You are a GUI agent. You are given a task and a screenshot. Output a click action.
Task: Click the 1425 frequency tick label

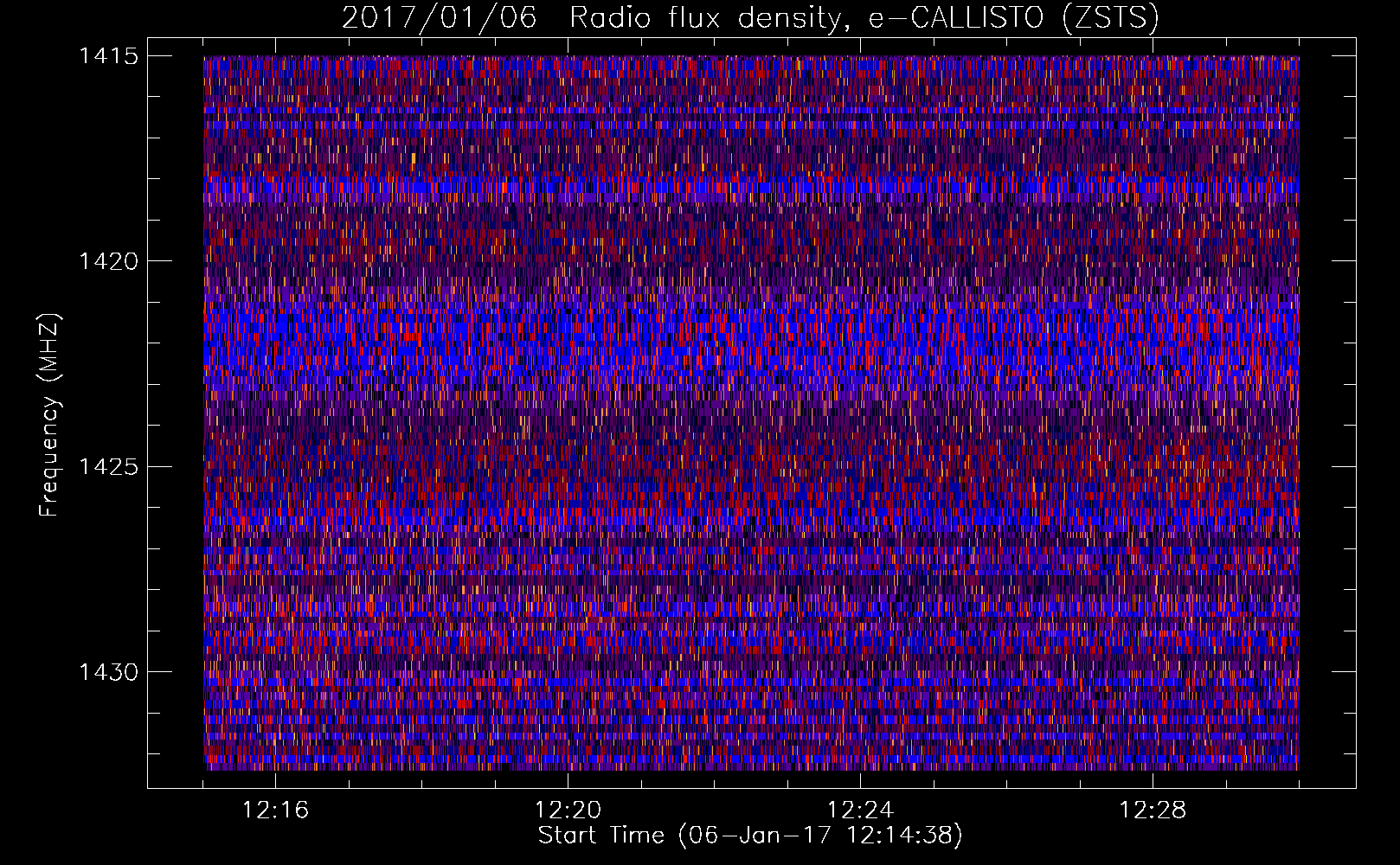[108, 467]
